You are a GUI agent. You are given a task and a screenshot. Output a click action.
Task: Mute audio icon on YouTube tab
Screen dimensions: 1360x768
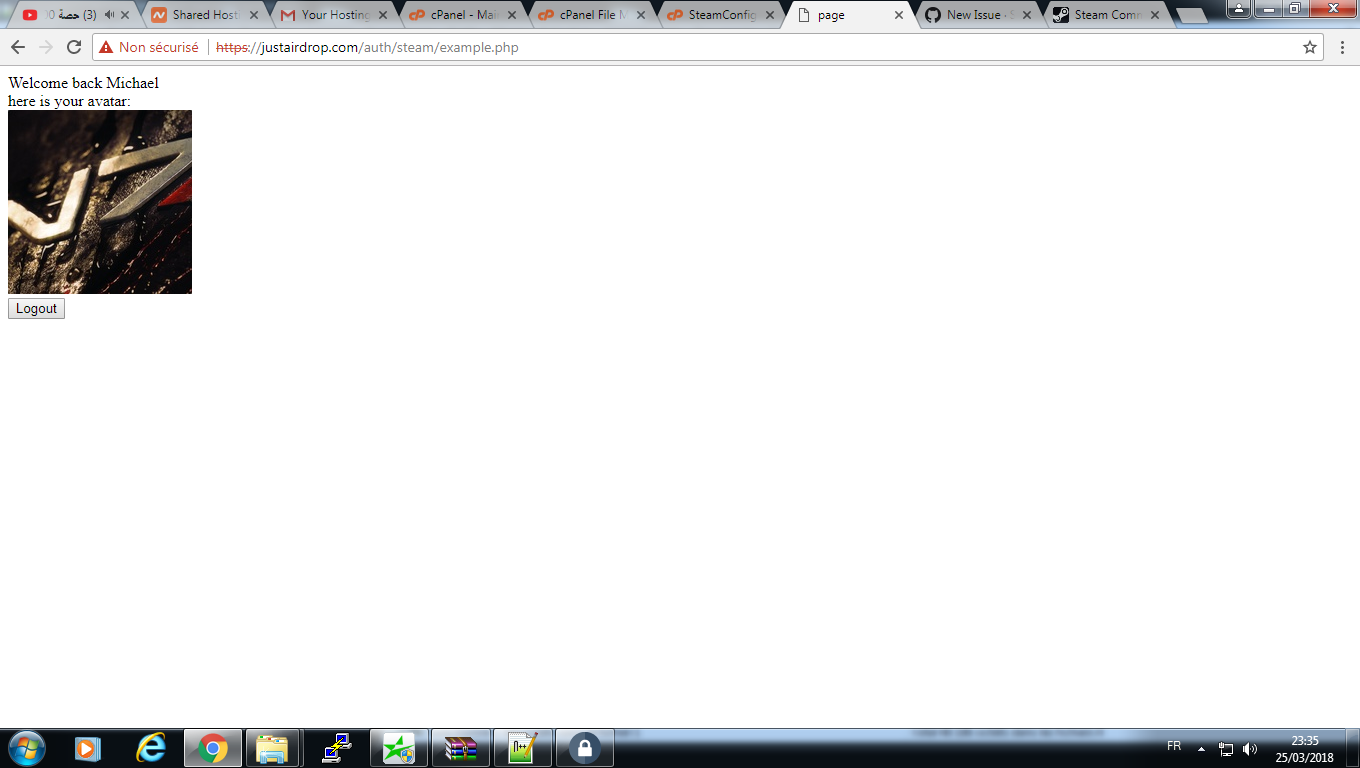[109, 15]
